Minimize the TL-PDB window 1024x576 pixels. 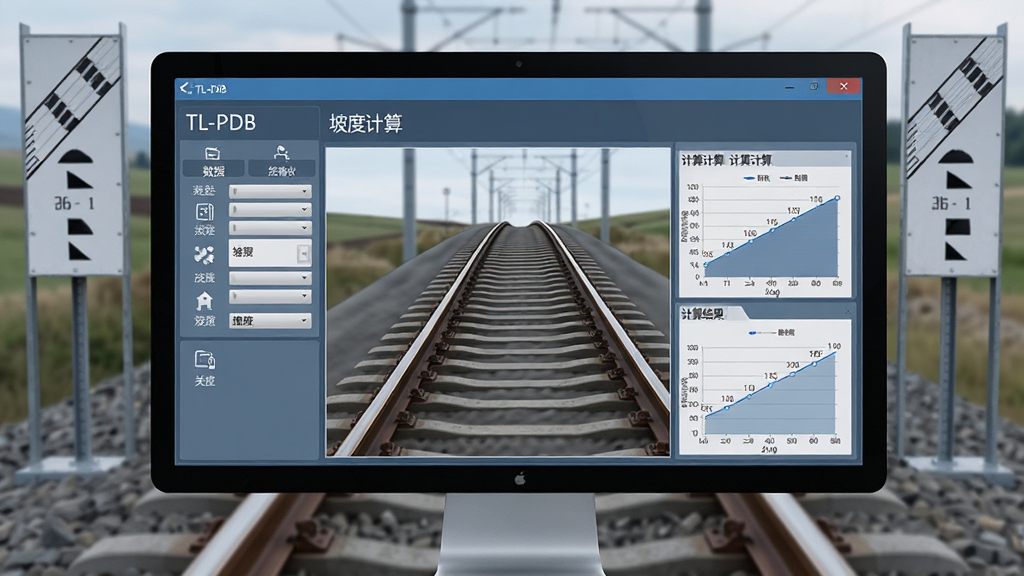coord(790,87)
